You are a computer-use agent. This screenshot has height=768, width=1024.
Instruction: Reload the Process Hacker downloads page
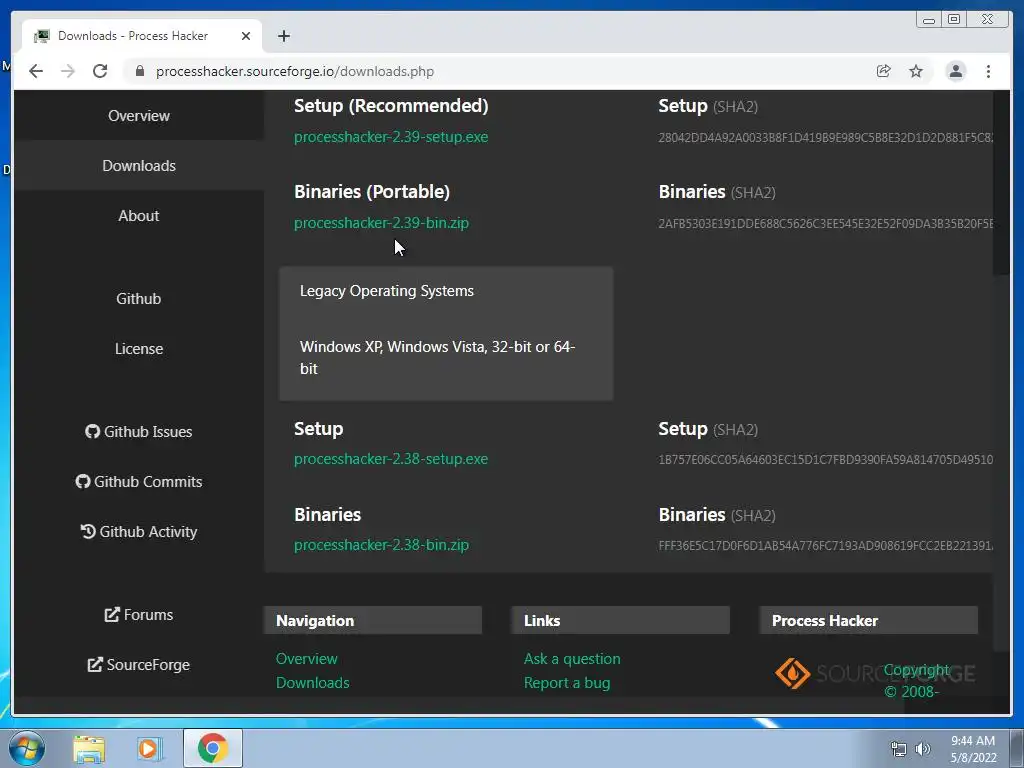click(100, 71)
